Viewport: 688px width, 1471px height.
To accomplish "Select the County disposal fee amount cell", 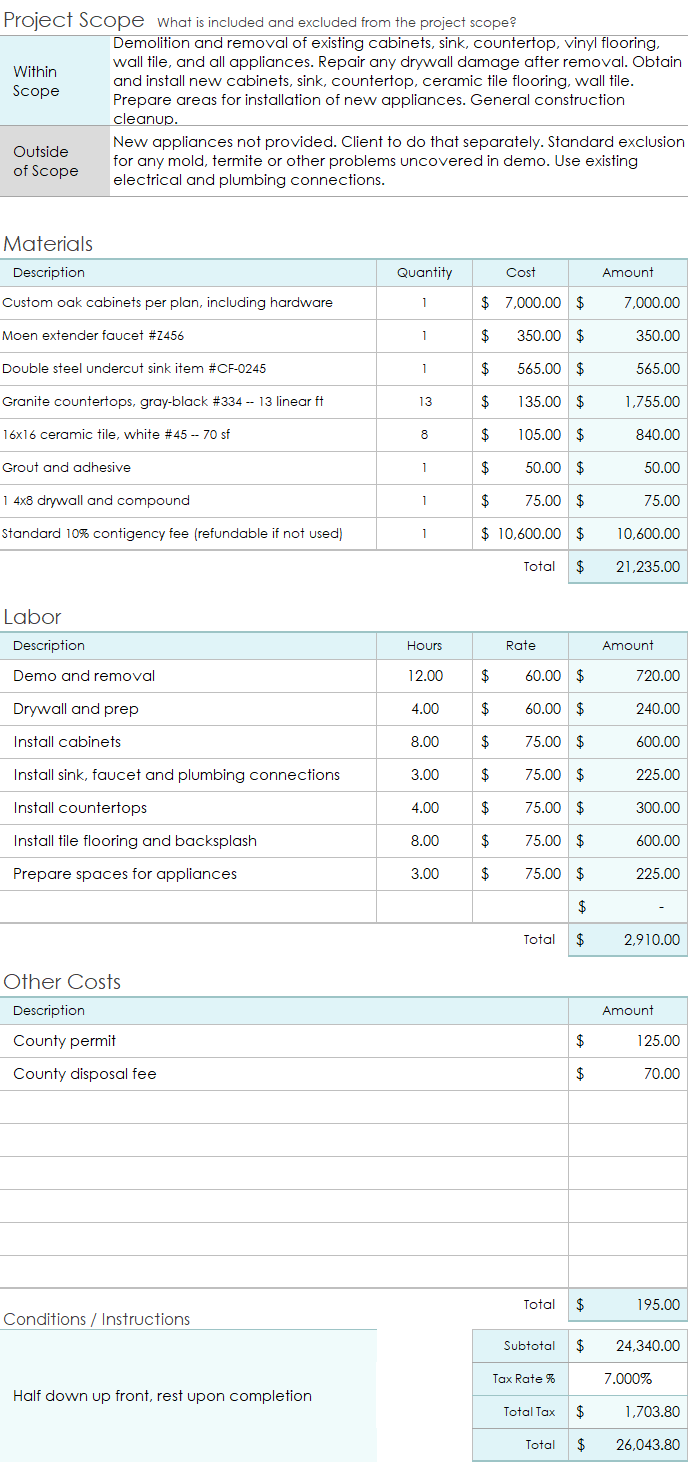I will point(628,1074).
